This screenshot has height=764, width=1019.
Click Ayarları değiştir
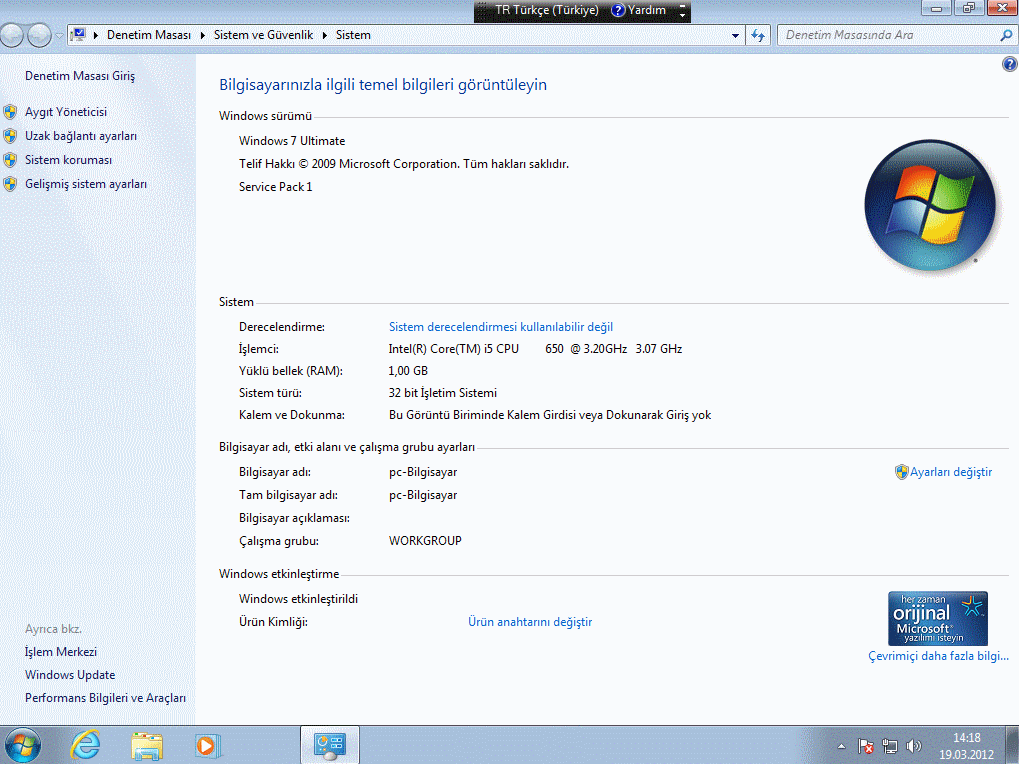[950, 472]
